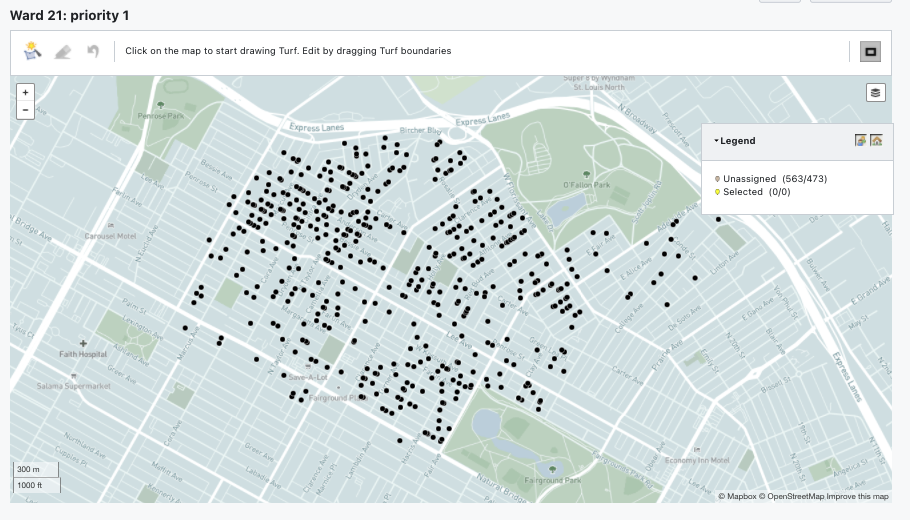Click the eraser tool in toolbar

[x=62, y=51]
